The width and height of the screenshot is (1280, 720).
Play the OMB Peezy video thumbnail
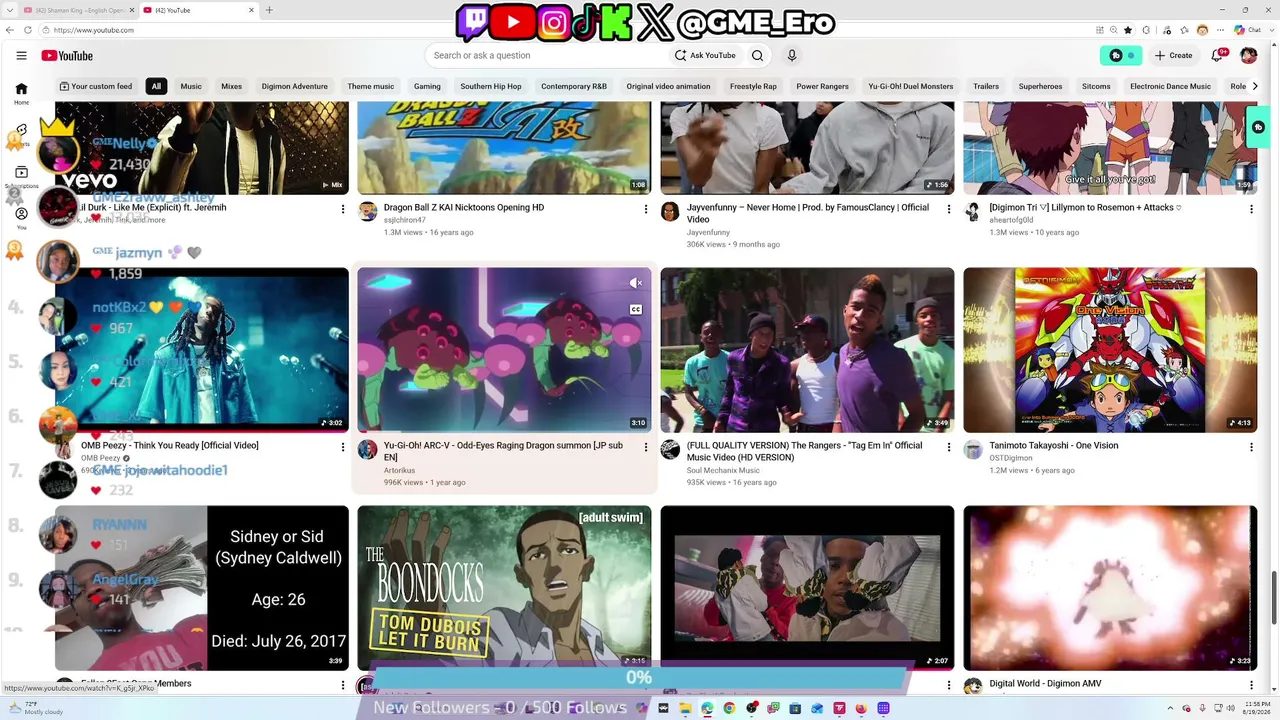(x=202, y=350)
